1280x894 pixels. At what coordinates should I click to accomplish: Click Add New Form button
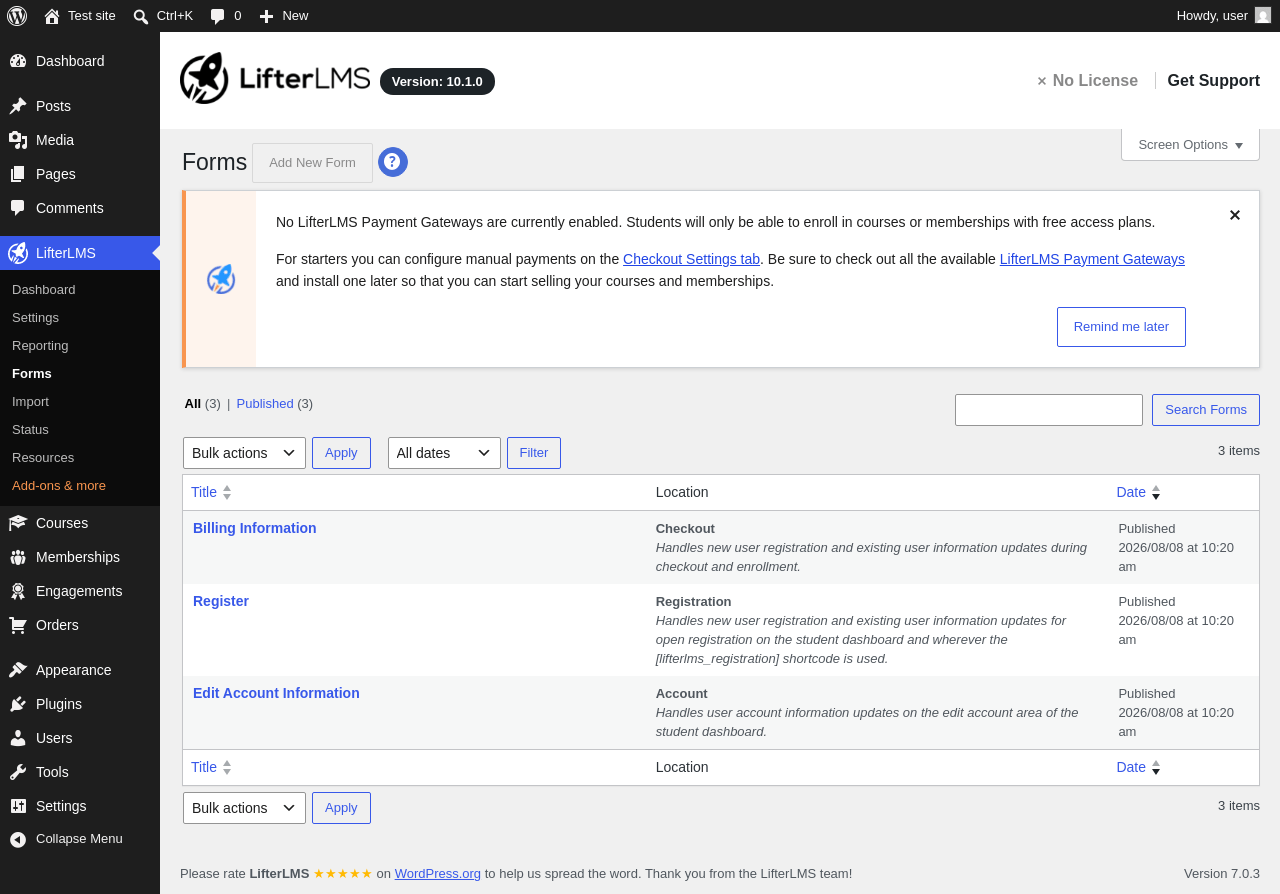click(x=312, y=163)
